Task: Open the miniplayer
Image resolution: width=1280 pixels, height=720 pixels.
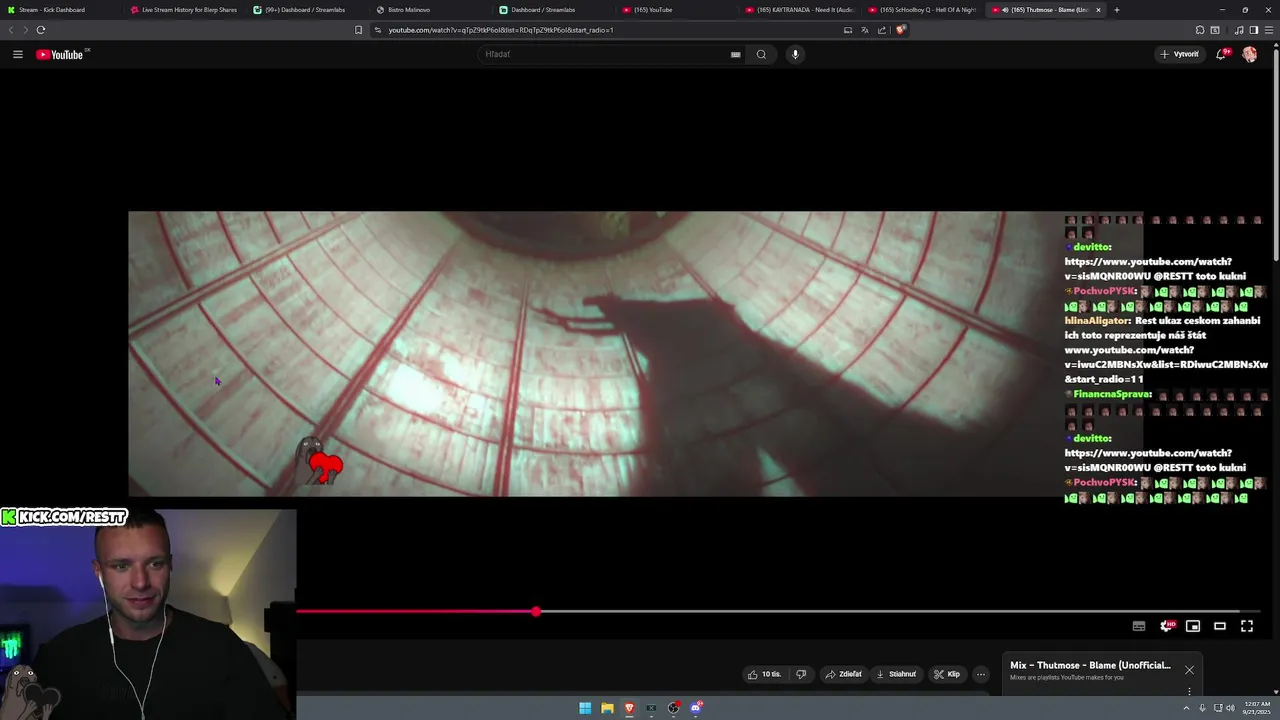Action: 1193,626
